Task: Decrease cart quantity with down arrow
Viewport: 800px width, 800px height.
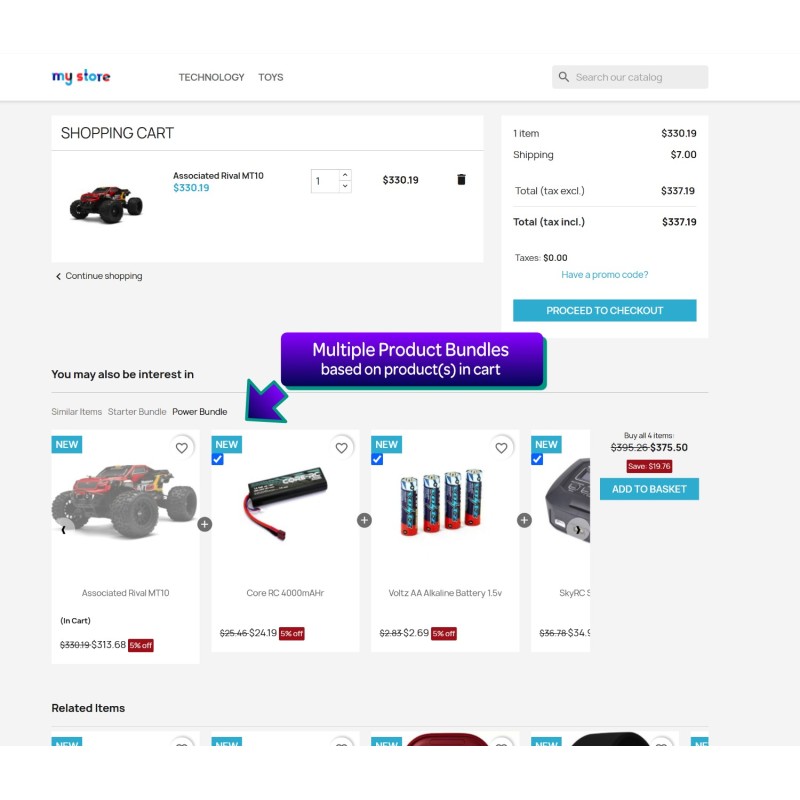Action: point(345,186)
